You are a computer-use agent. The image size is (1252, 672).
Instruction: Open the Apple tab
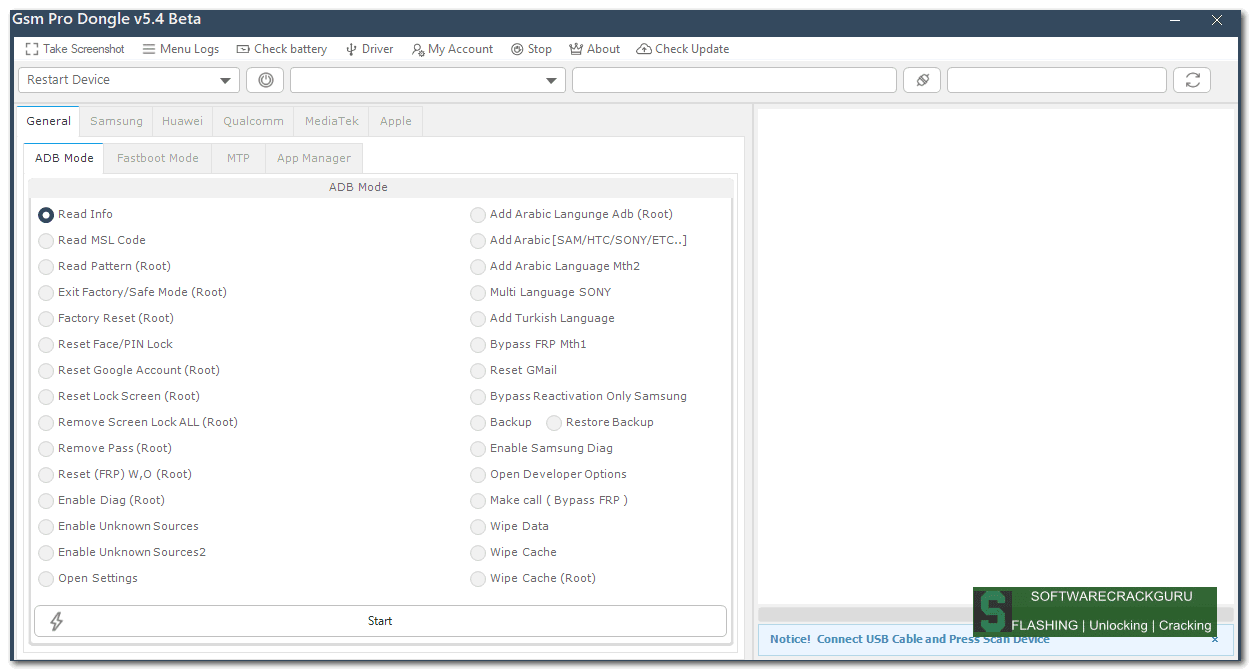(396, 121)
